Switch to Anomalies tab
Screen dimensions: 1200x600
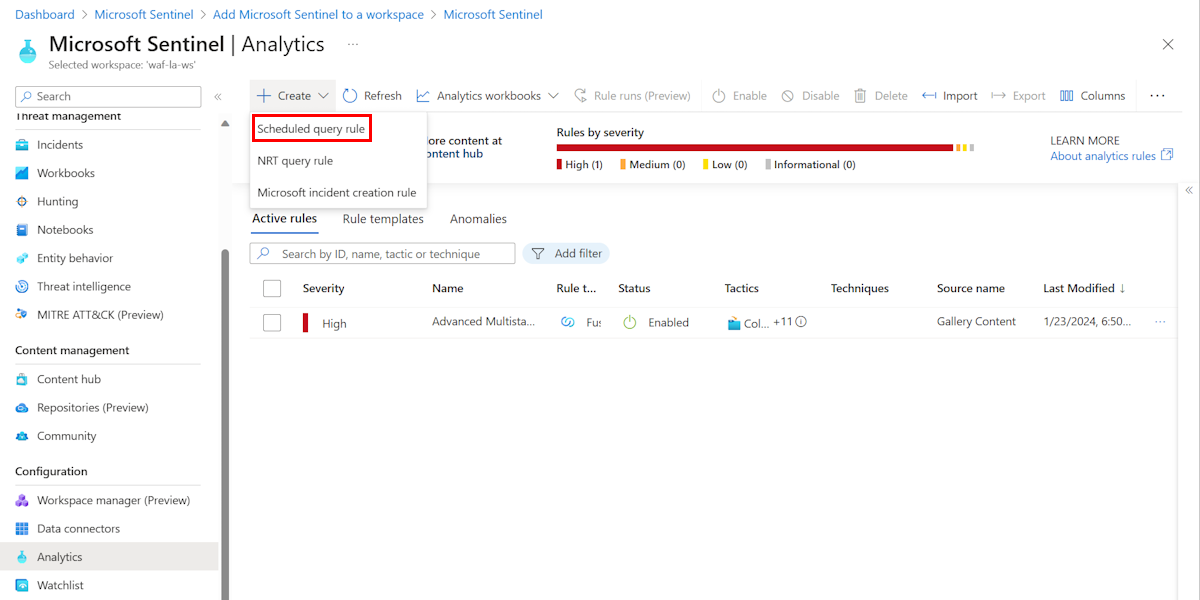pos(478,219)
